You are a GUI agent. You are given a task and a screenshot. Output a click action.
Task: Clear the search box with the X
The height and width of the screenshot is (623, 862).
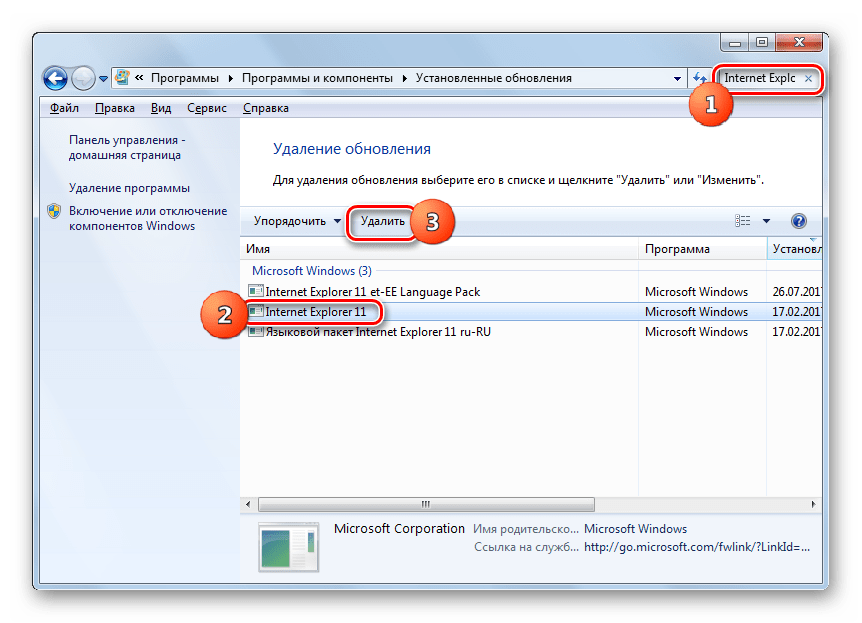[808, 79]
